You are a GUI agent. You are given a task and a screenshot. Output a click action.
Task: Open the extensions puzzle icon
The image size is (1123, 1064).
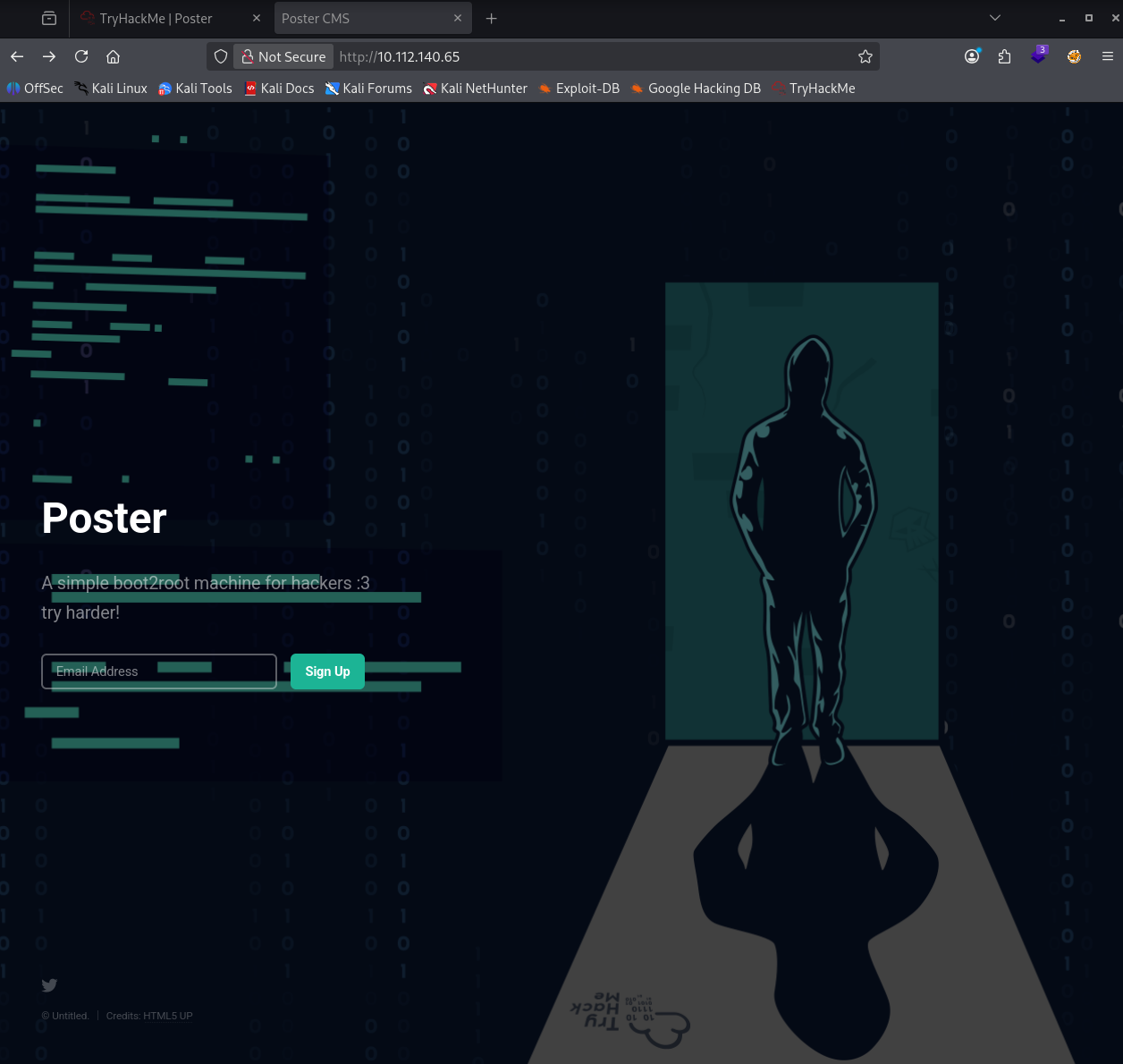1004,56
